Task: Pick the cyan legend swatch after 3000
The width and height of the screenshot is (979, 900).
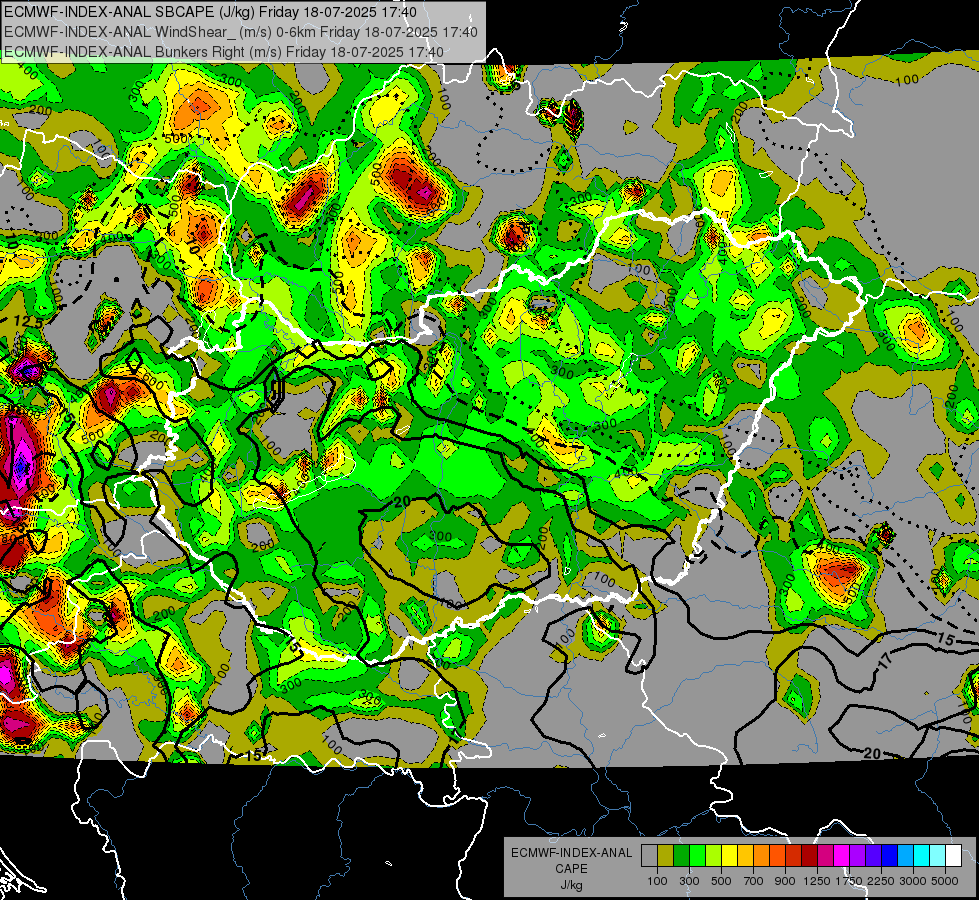Action: coord(922,856)
